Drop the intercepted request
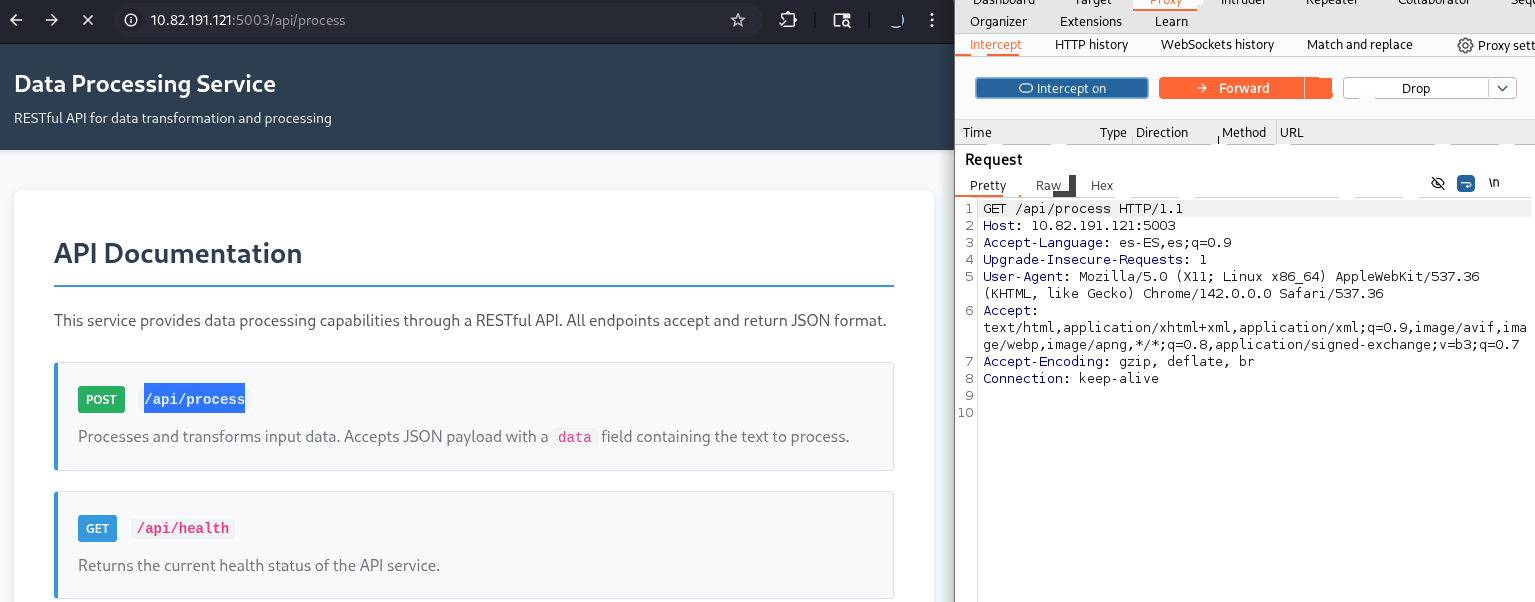Screen dimensions: 1535x602 coord(1416,88)
